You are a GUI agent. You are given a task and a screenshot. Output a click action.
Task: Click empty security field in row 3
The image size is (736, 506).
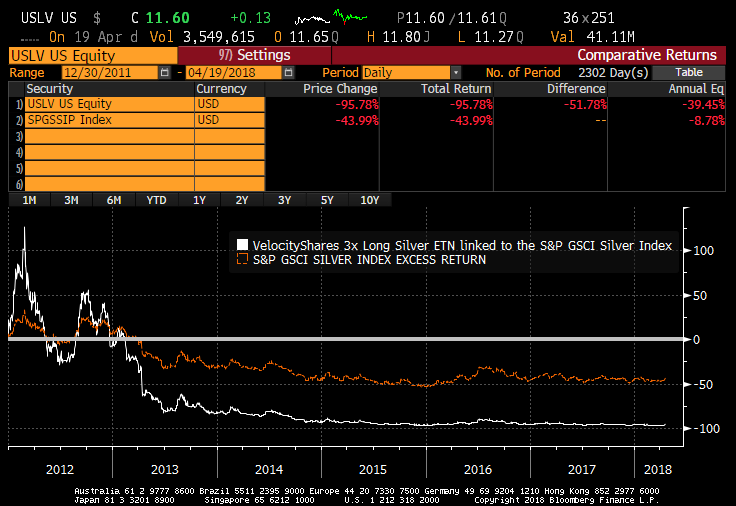pyautogui.click(x=109, y=136)
